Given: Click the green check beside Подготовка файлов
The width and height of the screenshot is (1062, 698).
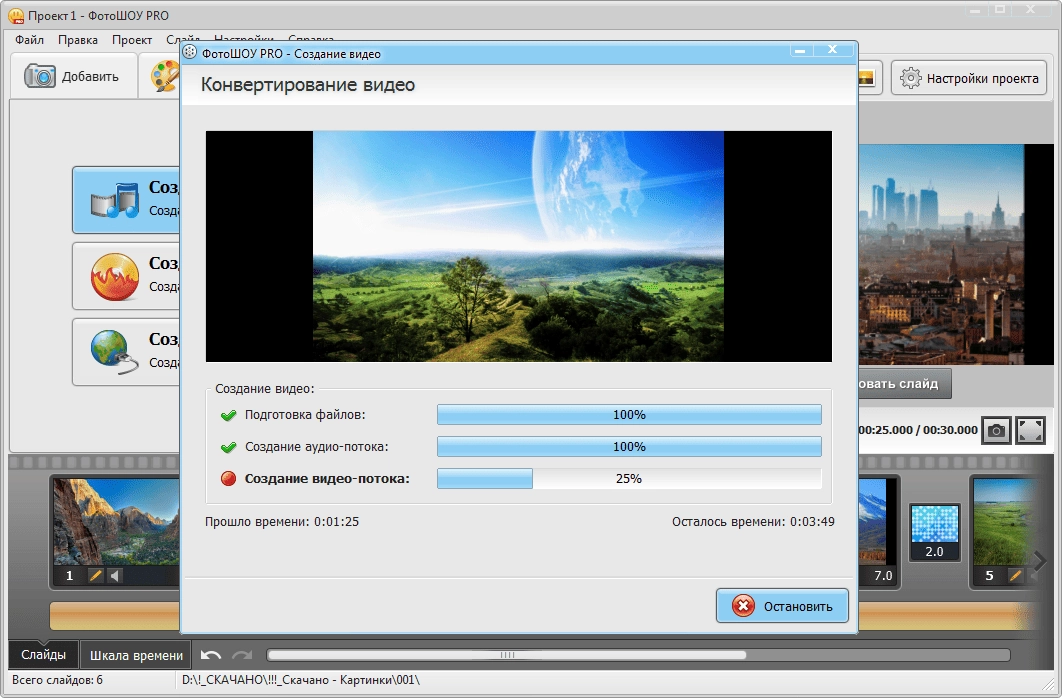Looking at the screenshot, I should (x=228, y=415).
